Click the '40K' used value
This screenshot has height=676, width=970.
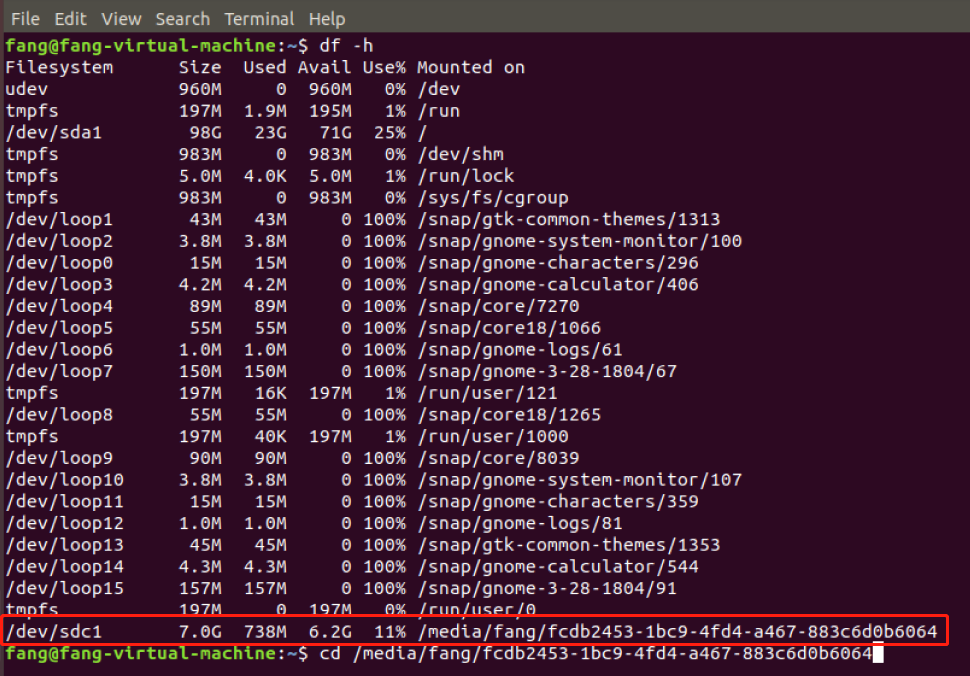pyautogui.click(x=270, y=436)
